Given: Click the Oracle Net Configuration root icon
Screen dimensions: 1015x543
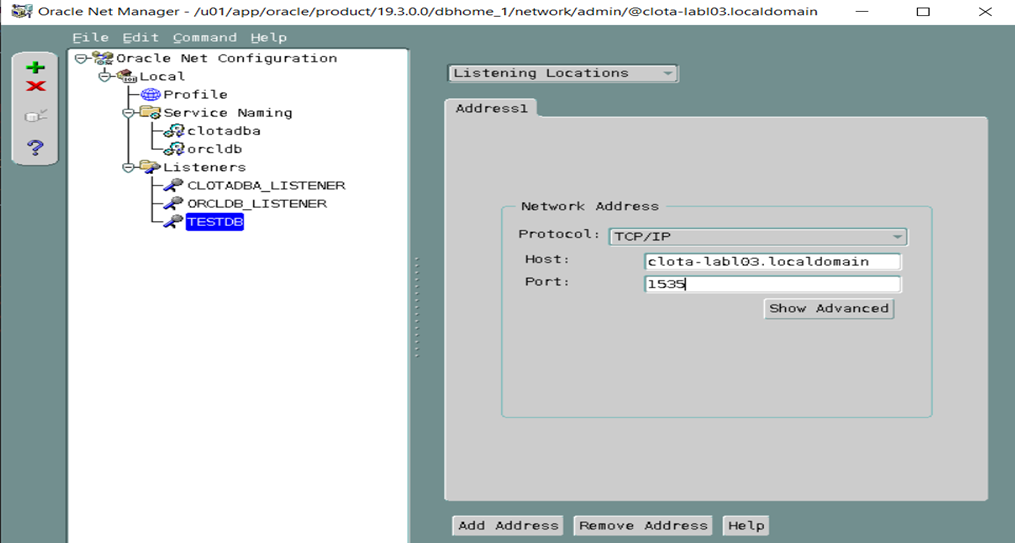Looking at the screenshot, I should (103, 58).
